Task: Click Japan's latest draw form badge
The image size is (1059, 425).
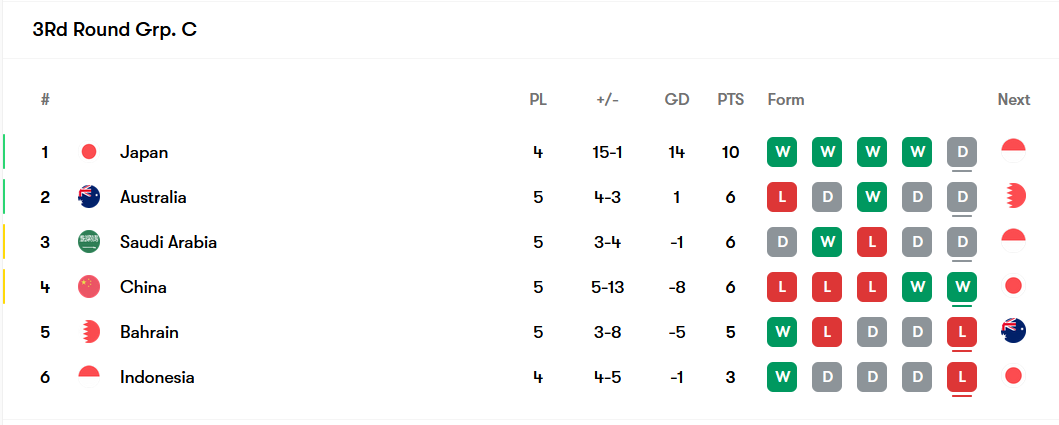Action: (962, 152)
